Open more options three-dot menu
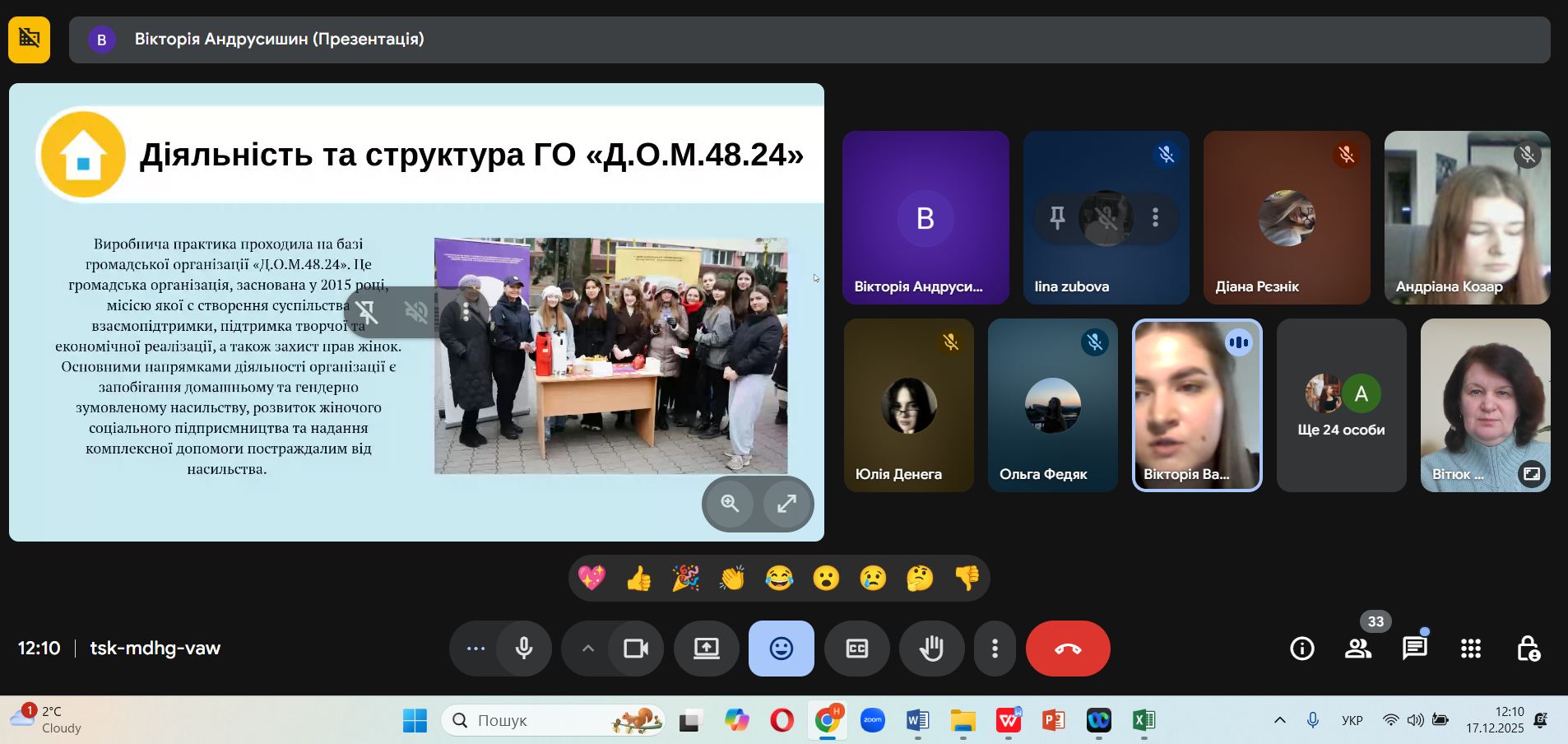Screen dimensions: 1568x744 click(x=995, y=649)
